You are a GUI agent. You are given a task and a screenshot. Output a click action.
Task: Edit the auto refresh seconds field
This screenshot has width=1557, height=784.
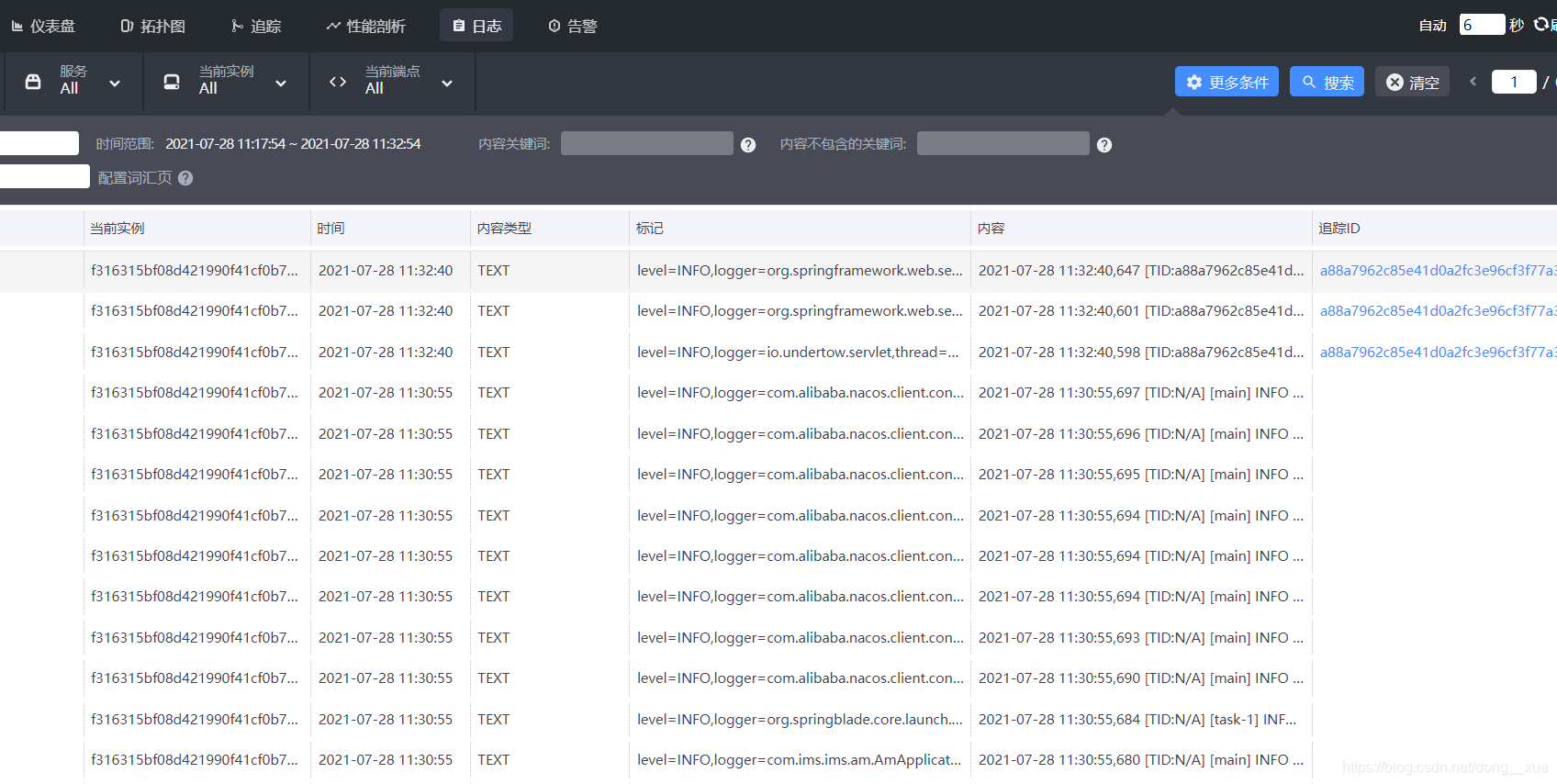tap(1482, 25)
